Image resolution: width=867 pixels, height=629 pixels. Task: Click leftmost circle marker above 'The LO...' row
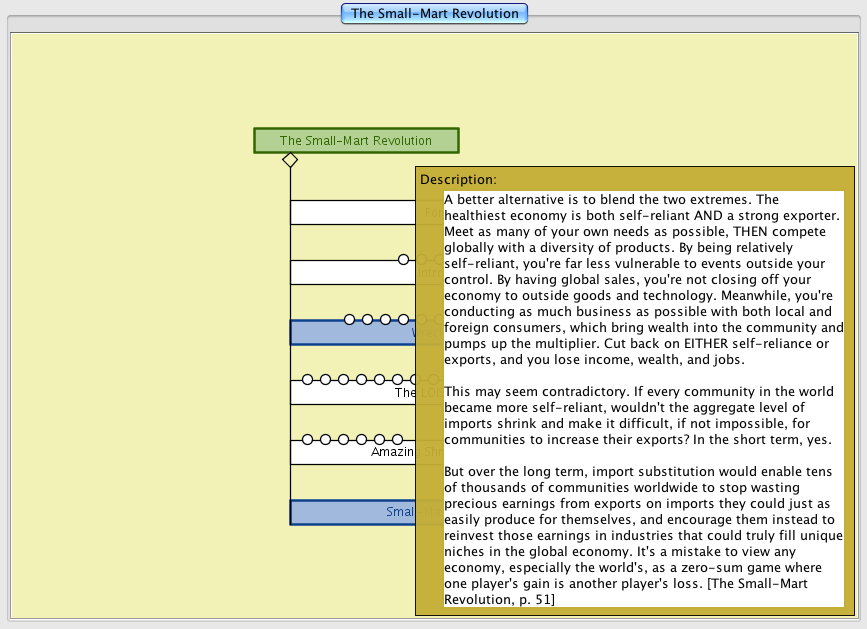308,380
